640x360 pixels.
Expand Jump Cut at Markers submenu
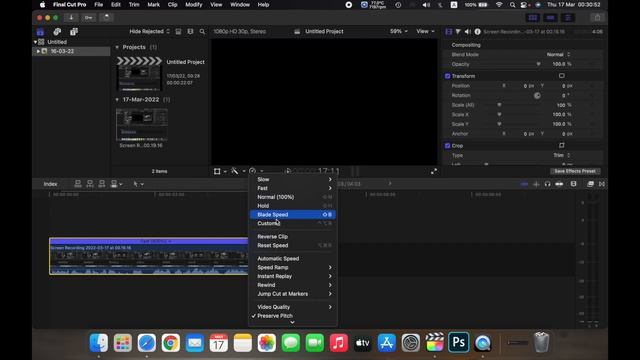click(293, 294)
